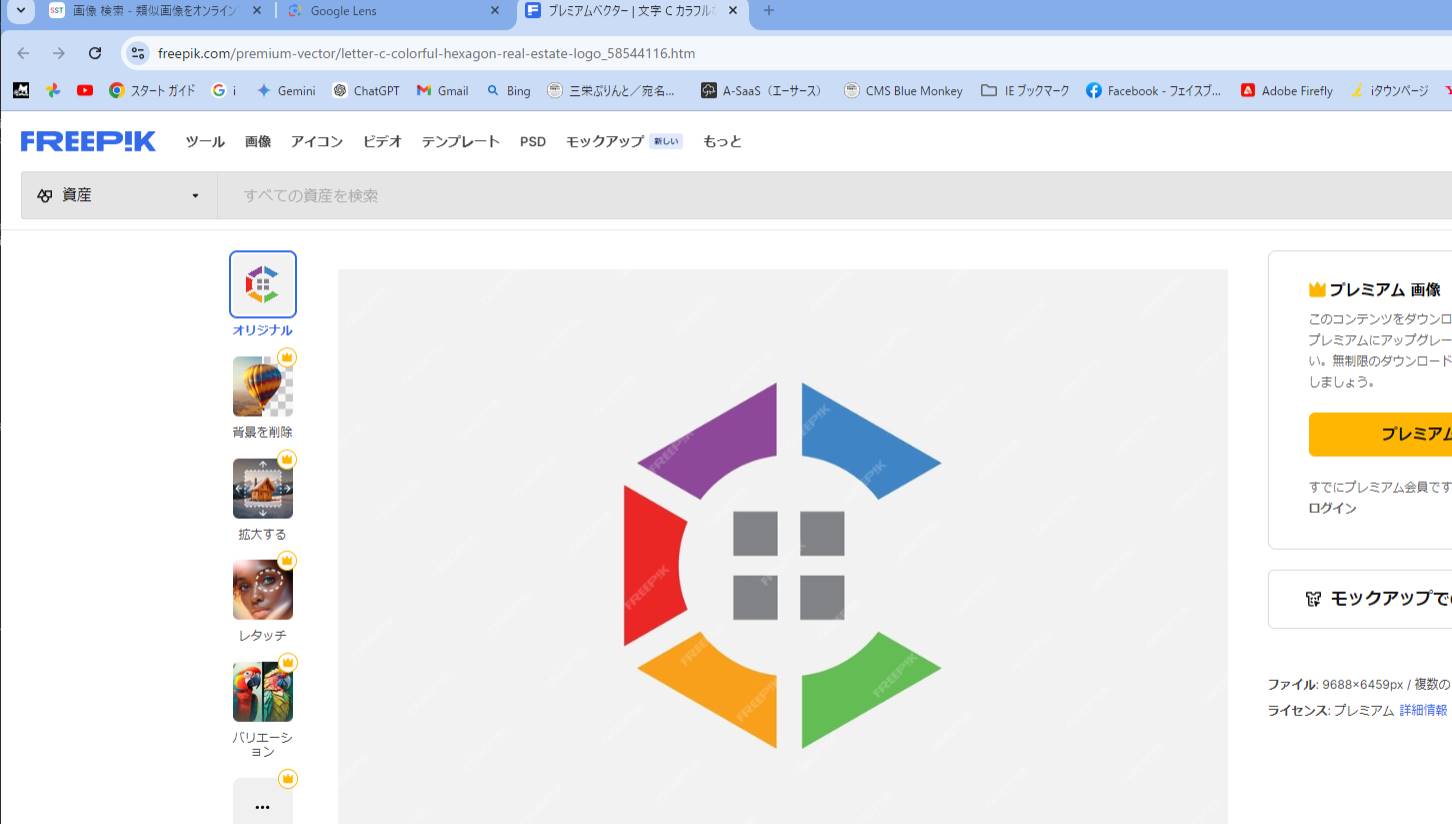Go back to previous page
Viewport: 1452px width, 824px height.
coord(24,53)
